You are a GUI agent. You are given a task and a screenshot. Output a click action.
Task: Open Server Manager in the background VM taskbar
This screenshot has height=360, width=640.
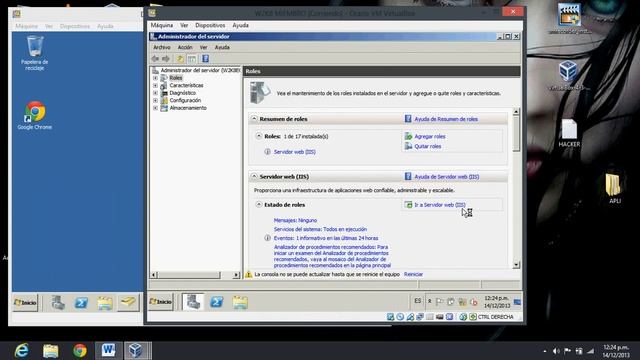point(58,303)
